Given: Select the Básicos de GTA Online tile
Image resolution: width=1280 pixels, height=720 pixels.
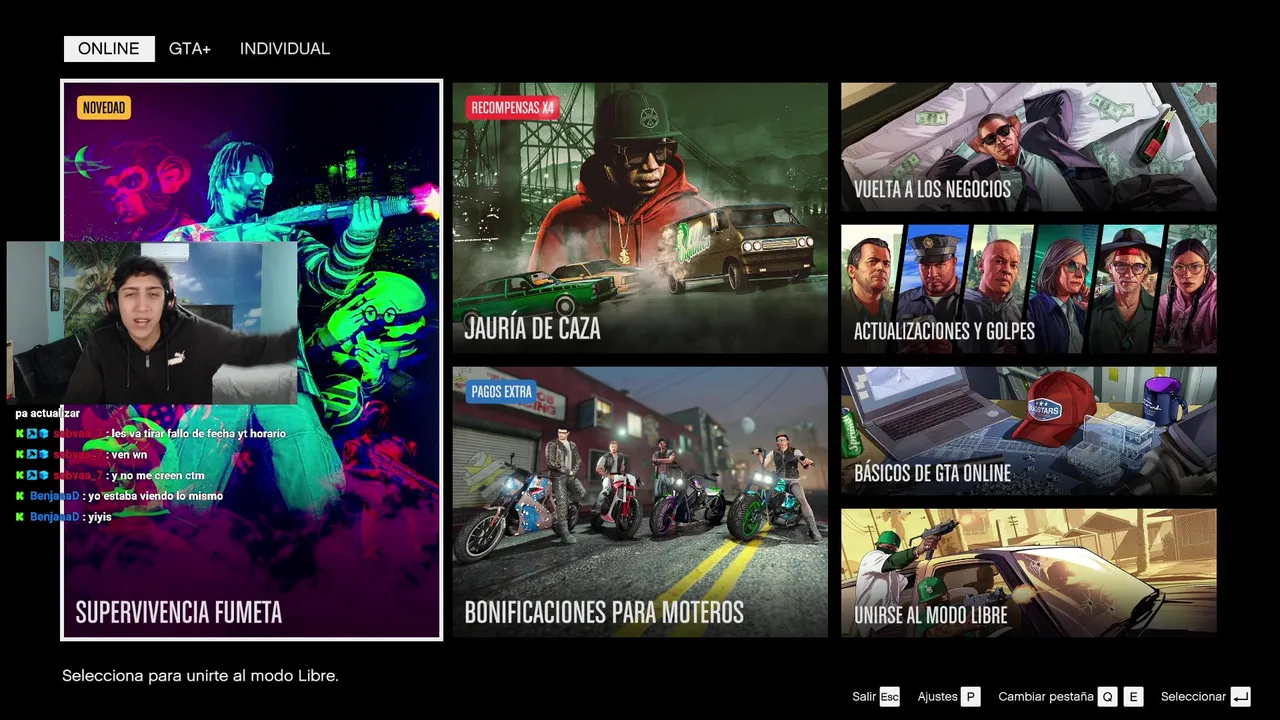Looking at the screenshot, I should pos(1029,431).
